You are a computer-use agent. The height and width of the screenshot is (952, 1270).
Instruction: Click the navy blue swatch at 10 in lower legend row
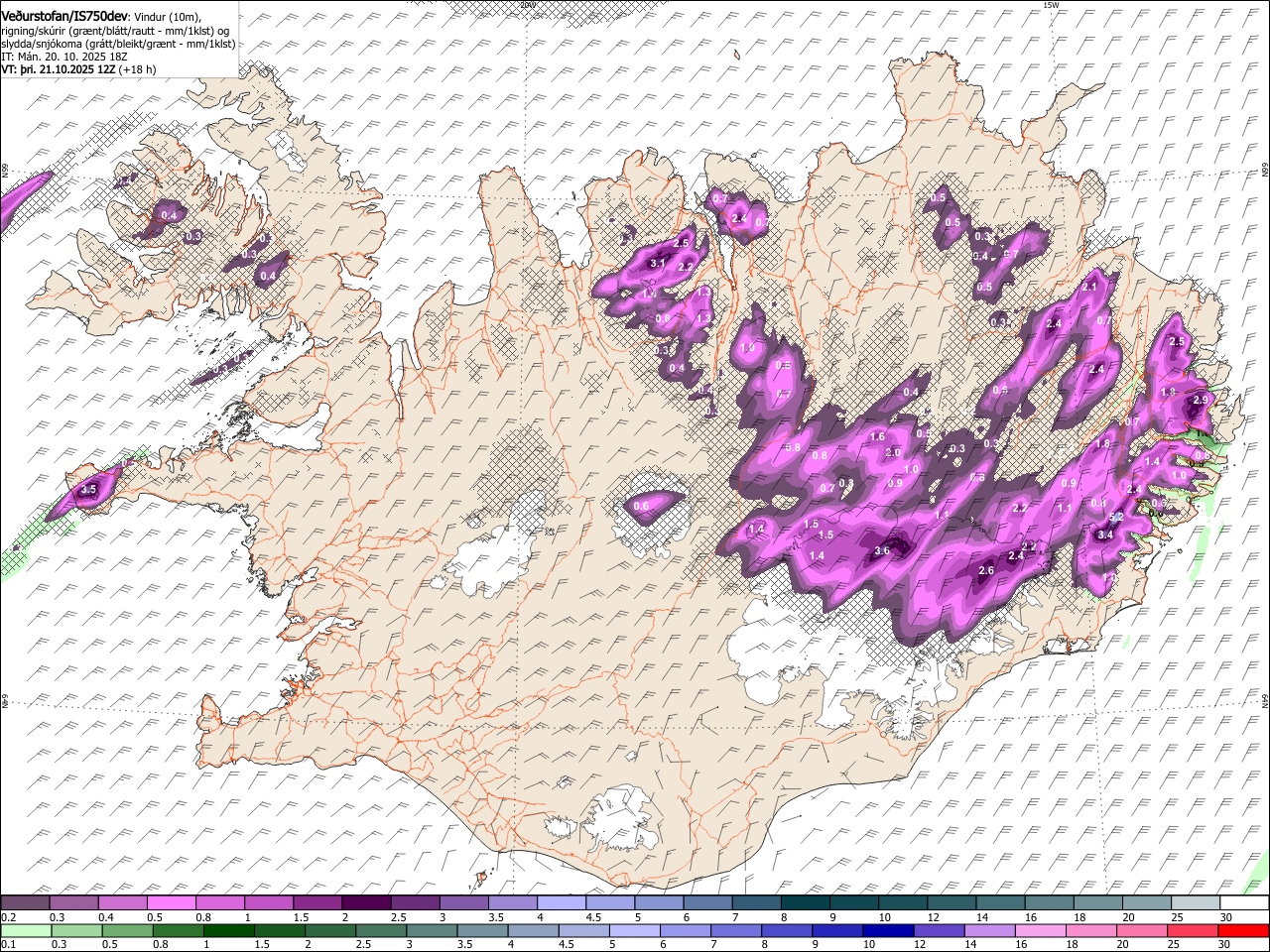tap(888, 930)
